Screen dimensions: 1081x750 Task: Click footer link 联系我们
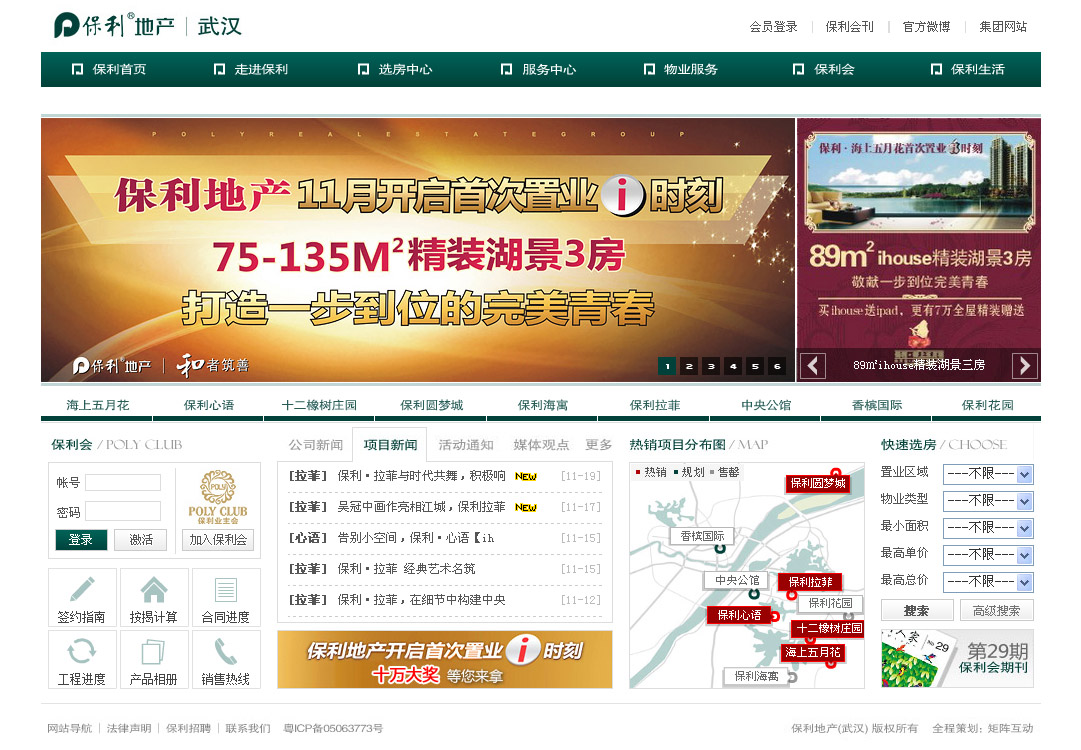[247, 728]
